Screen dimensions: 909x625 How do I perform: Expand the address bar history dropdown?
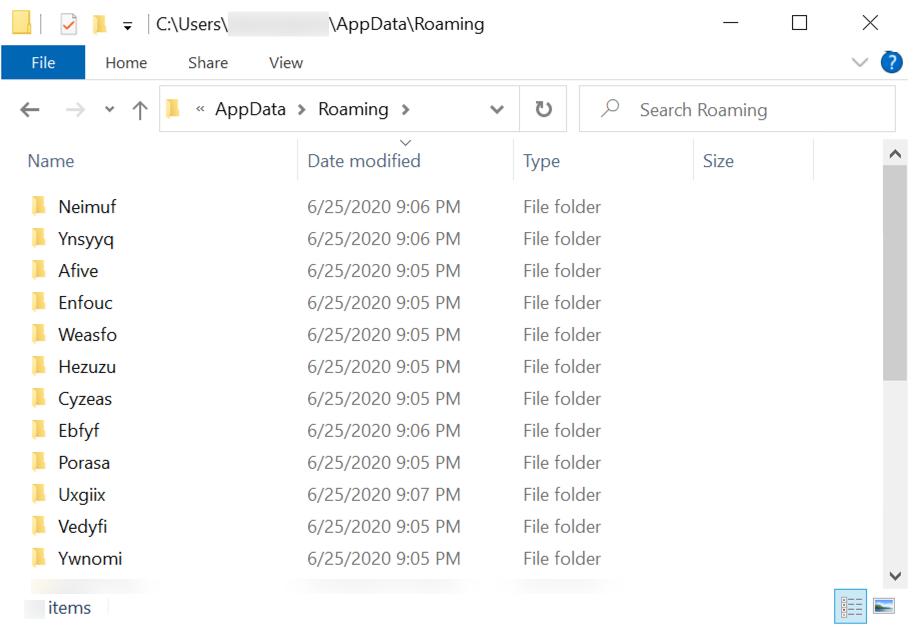pyautogui.click(x=497, y=109)
